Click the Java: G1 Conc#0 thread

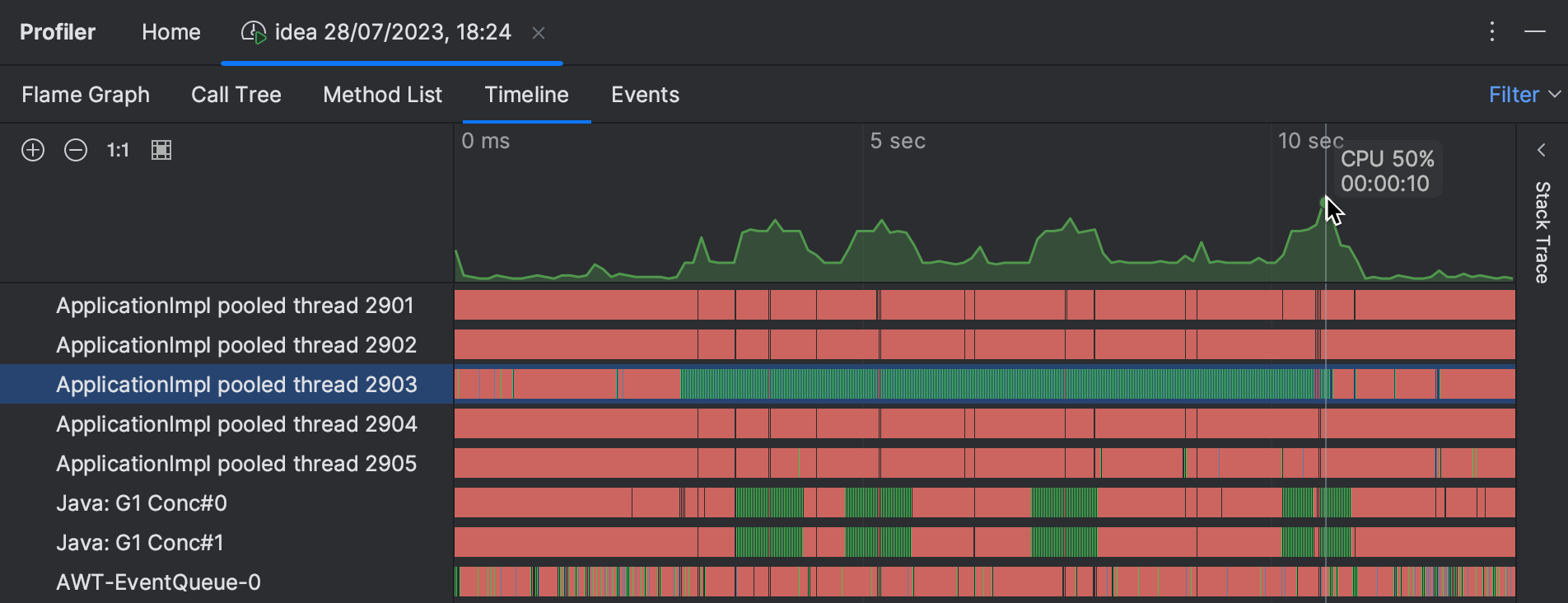pos(142,503)
